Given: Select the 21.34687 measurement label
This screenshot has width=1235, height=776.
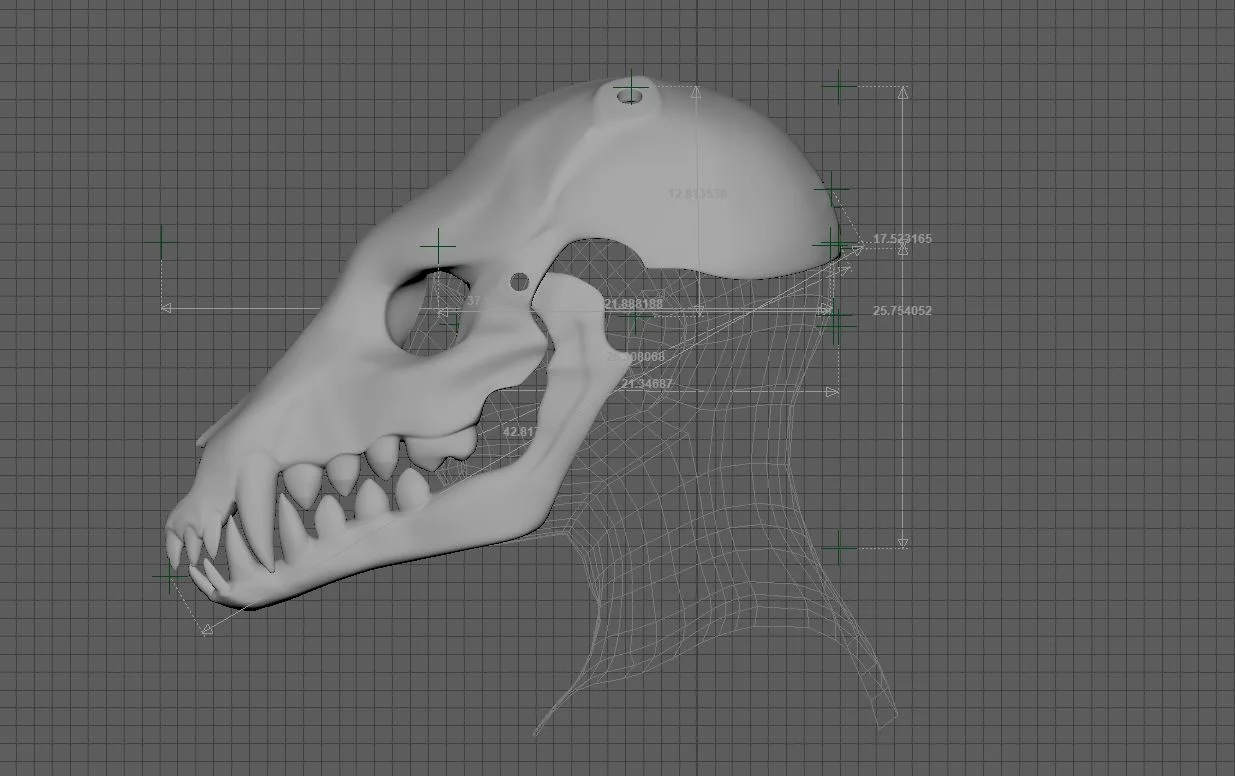Looking at the screenshot, I should (648, 382).
